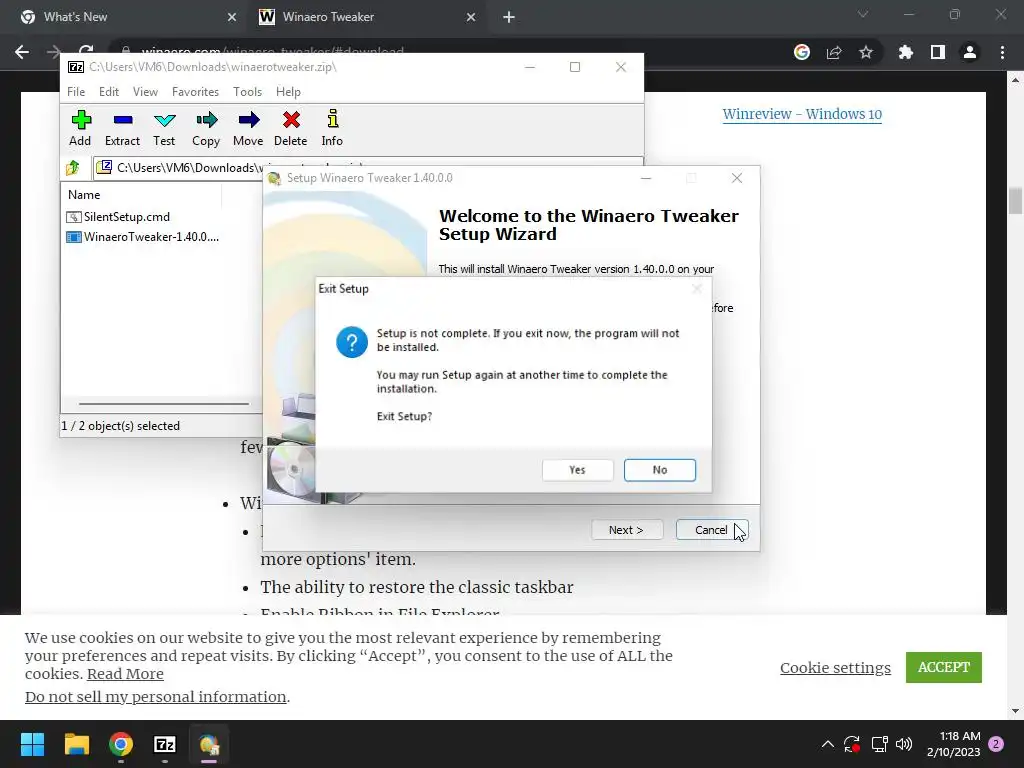Open Cookie settings link
Image resolution: width=1024 pixels, height=768 pixels.
coord(835,667)
